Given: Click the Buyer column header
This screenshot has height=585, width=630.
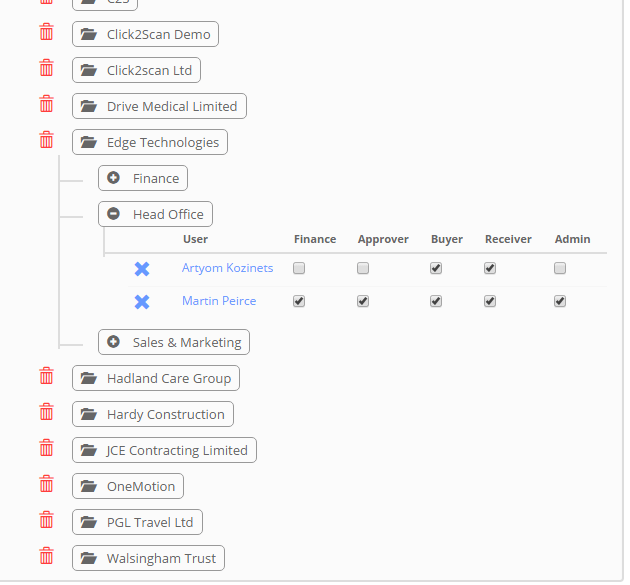Looking at the screenshot, I should pos(447,239).
